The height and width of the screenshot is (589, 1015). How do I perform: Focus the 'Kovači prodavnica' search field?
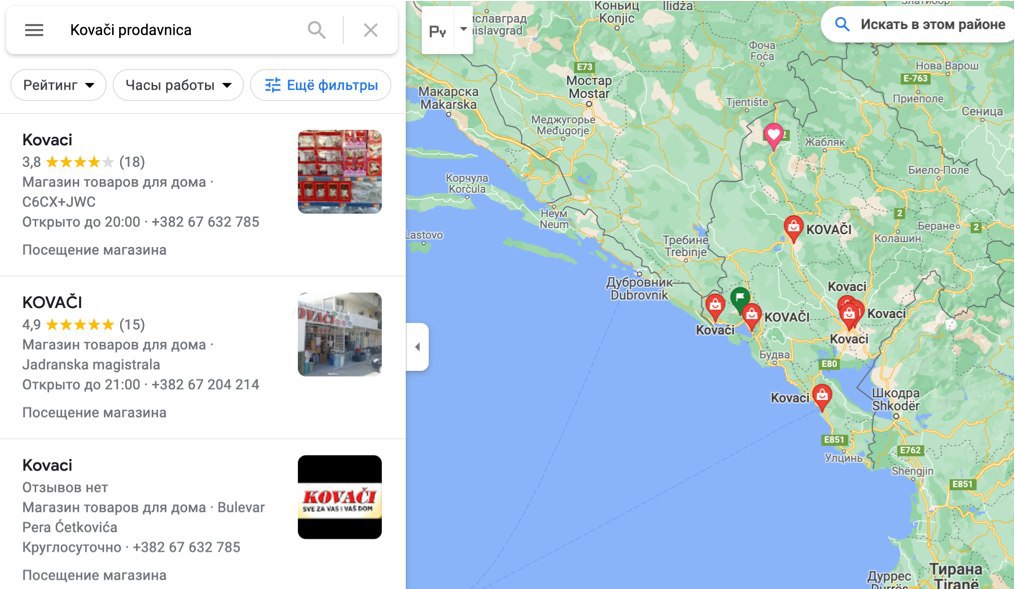click(181, 30)
